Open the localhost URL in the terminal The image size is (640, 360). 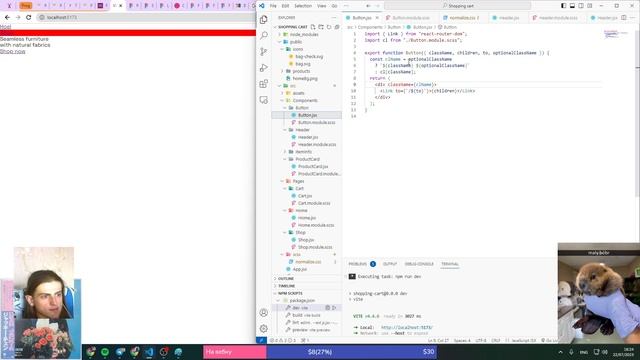click(x=407, y=327)
